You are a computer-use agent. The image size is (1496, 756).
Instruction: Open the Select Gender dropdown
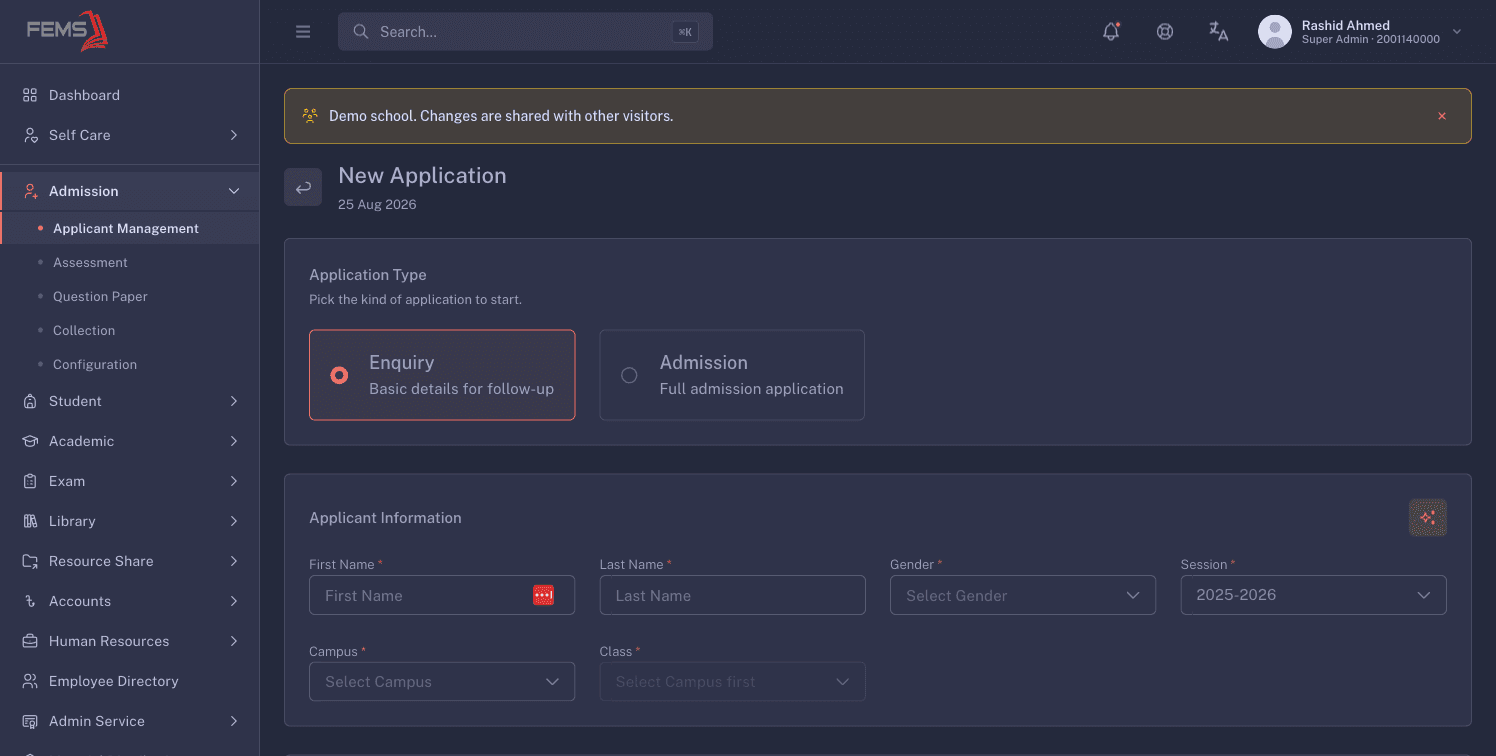(x=1023, y=595)
